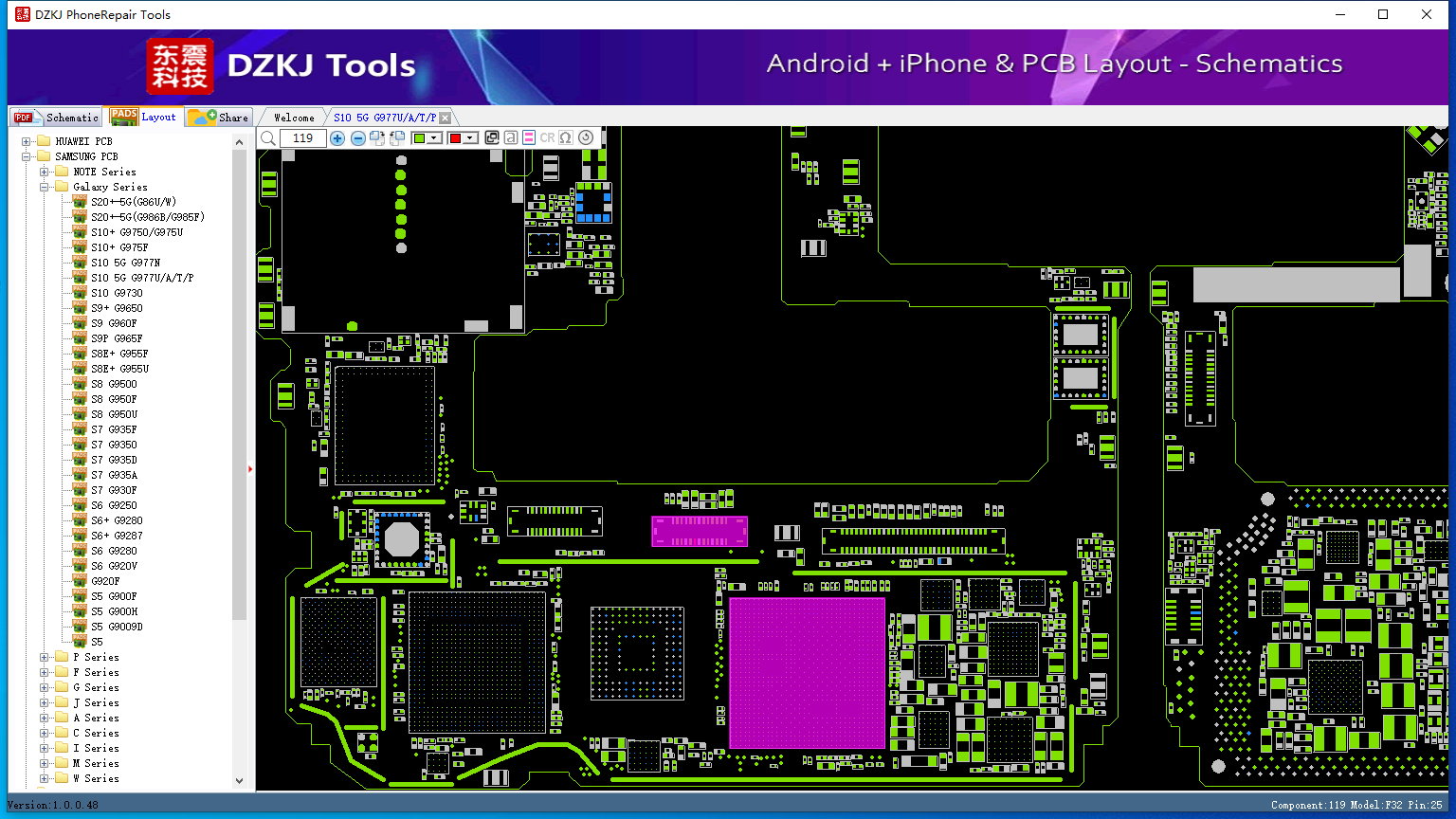Open S5 G9009D layout file
1456x819 pixels.
pyautogui.click(x=117, y=627)
